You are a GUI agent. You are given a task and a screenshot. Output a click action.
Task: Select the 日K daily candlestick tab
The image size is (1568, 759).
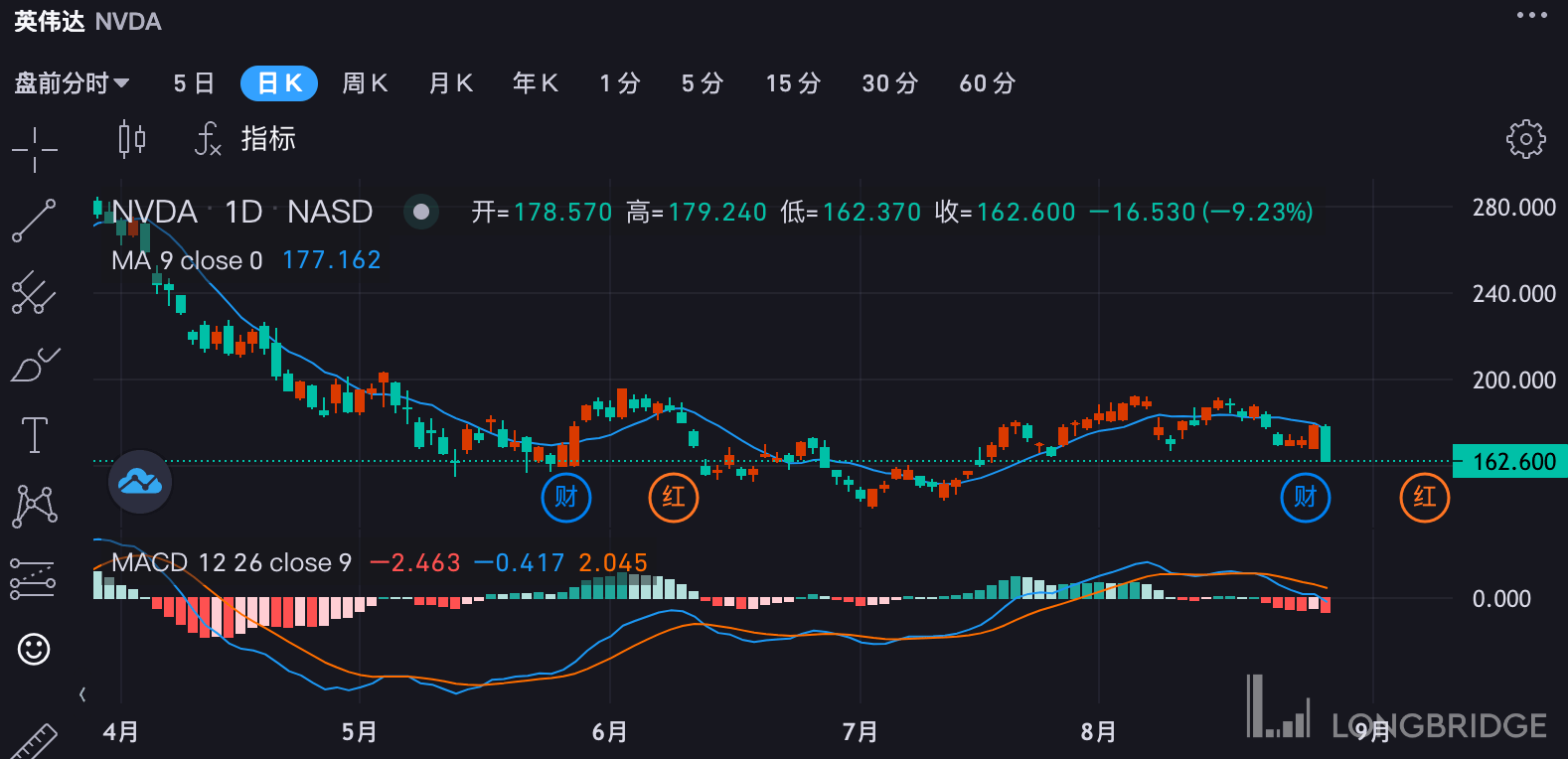pos(279,83)
